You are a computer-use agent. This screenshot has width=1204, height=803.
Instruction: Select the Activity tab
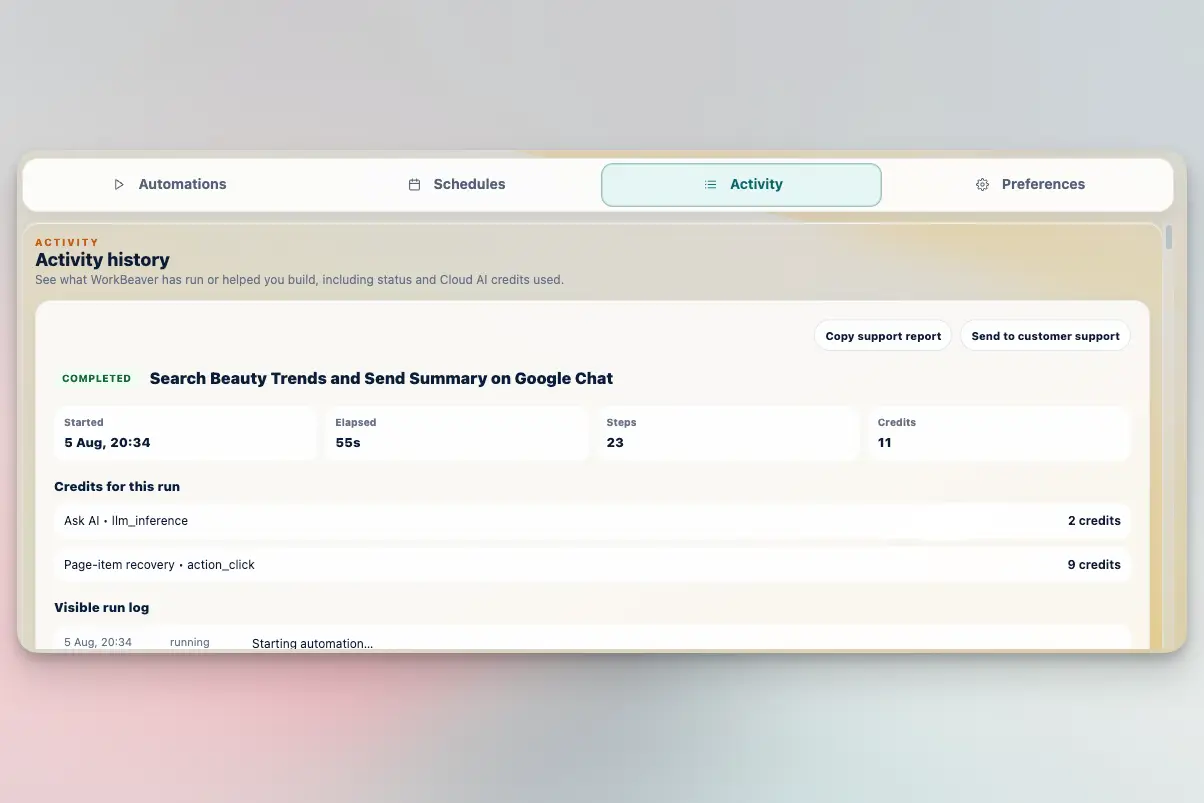click(741, 185)
